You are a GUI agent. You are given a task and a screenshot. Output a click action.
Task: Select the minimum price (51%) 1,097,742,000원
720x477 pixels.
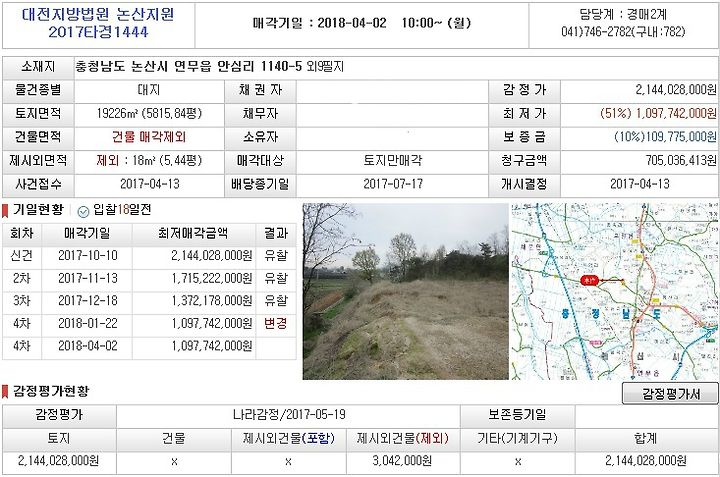658,113
